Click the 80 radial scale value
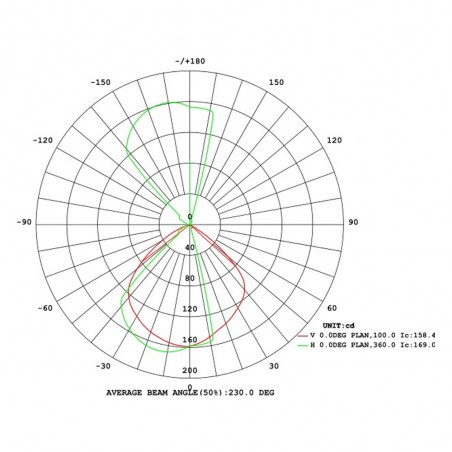This screenshot has height=452, width=452. pyautogui.click(x=190, y=278)
